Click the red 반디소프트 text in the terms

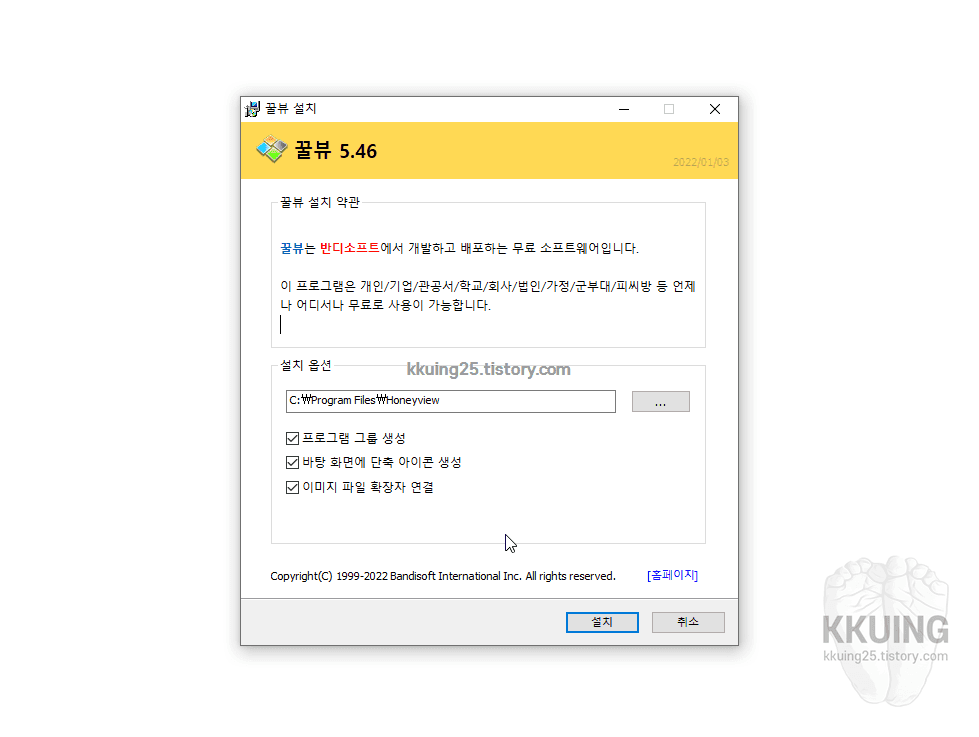[x=350, y=248]
